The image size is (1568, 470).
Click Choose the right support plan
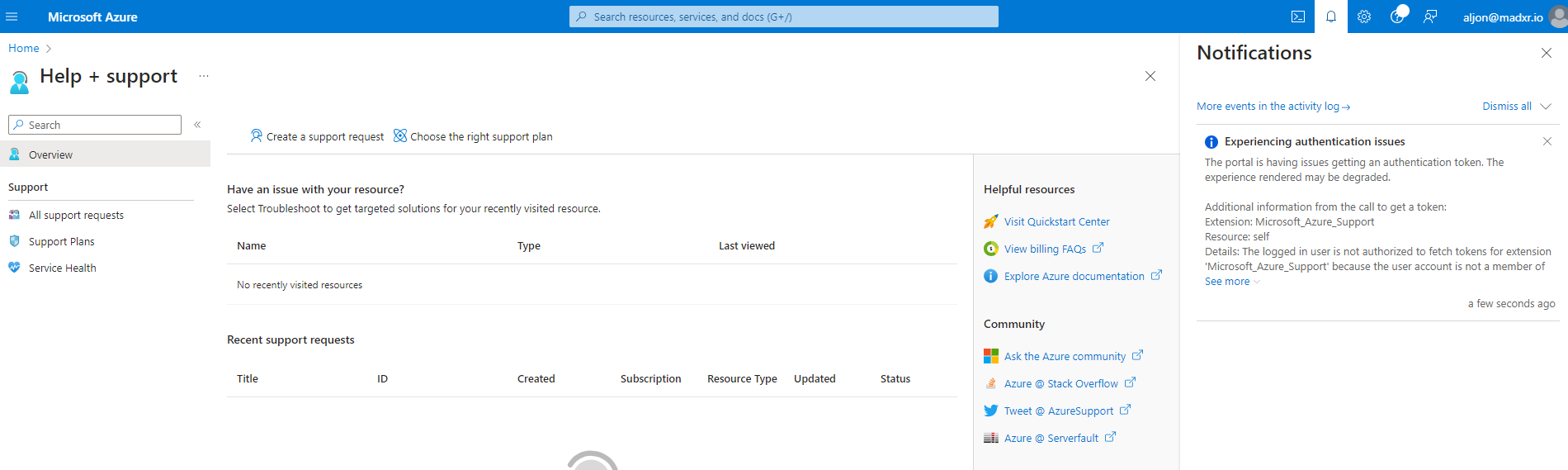[x=473, y=136]
